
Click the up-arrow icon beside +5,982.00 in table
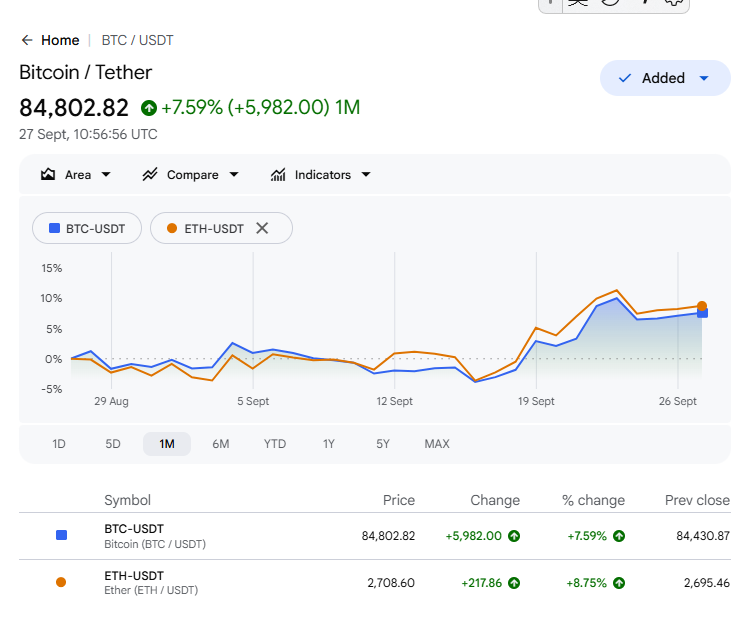[x=514, y=536]
